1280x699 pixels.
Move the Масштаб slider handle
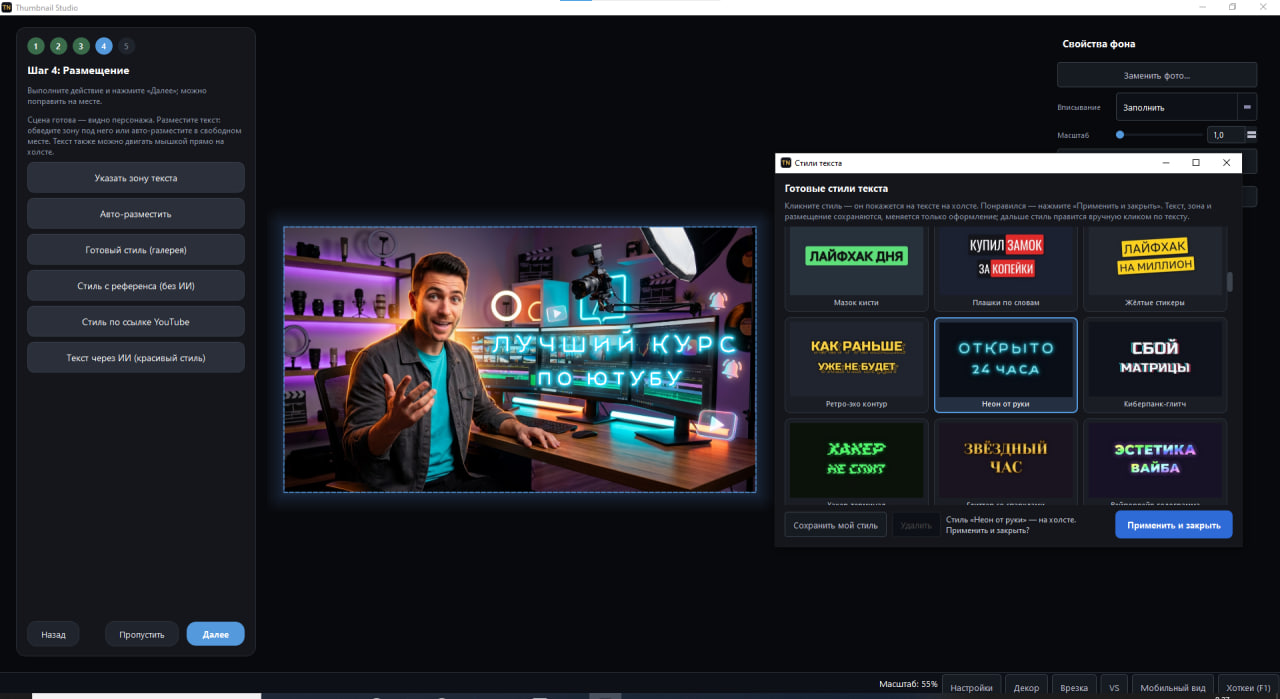[x=1120, y=134]
